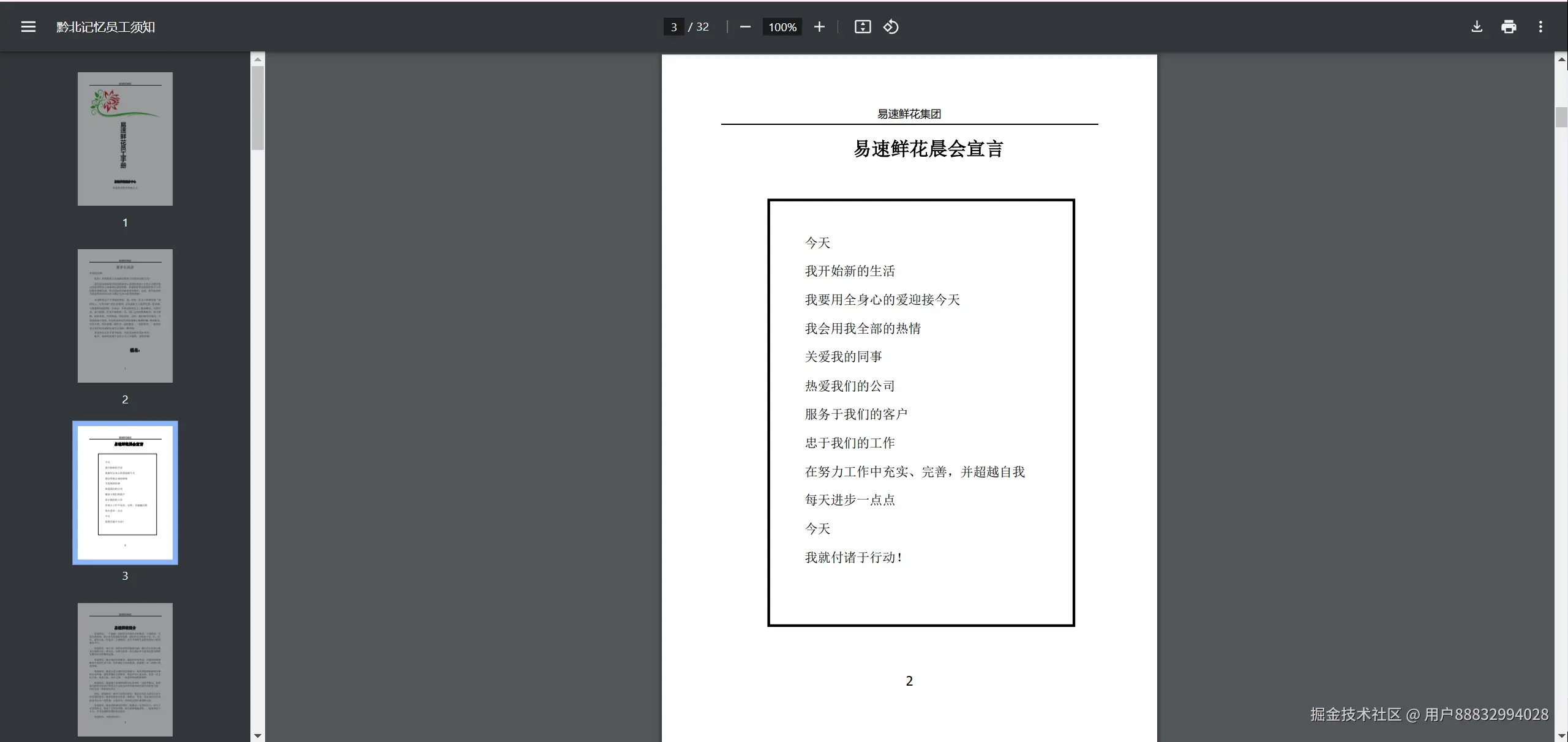Screen dimensions: 1568x742
Task: Print the document
Action: pyautogui.click(x=1509, y=27)
